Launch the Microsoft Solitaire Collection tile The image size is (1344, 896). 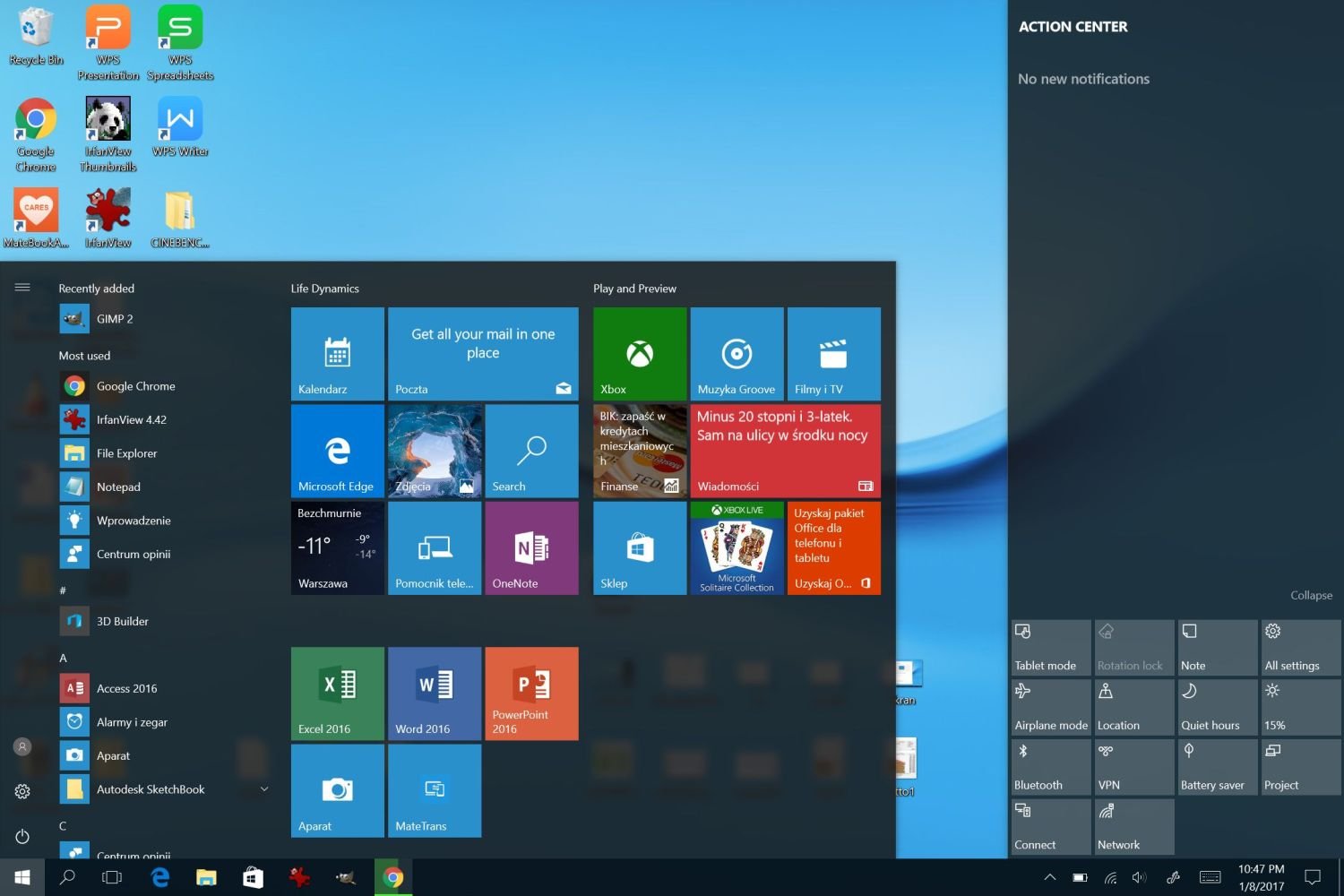click(737, 547)
